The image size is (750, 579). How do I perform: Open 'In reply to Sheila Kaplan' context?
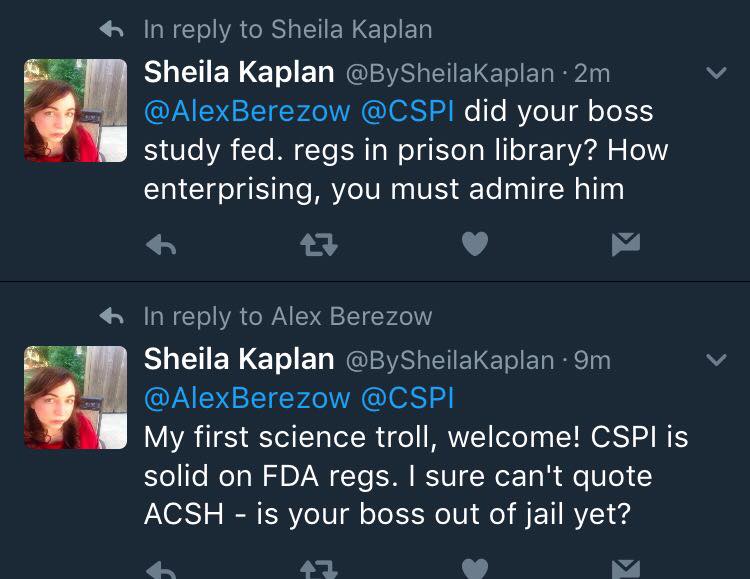[287, 30]
